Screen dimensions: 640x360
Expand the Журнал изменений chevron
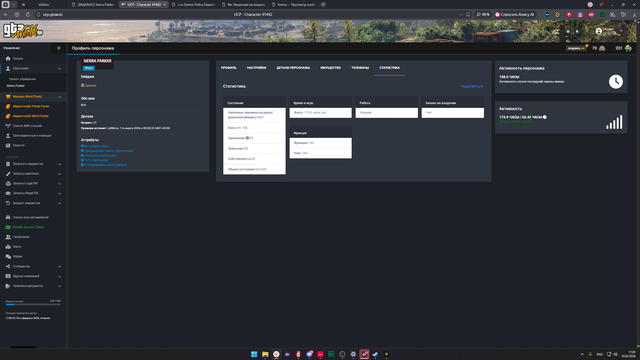tap(60, 276)
